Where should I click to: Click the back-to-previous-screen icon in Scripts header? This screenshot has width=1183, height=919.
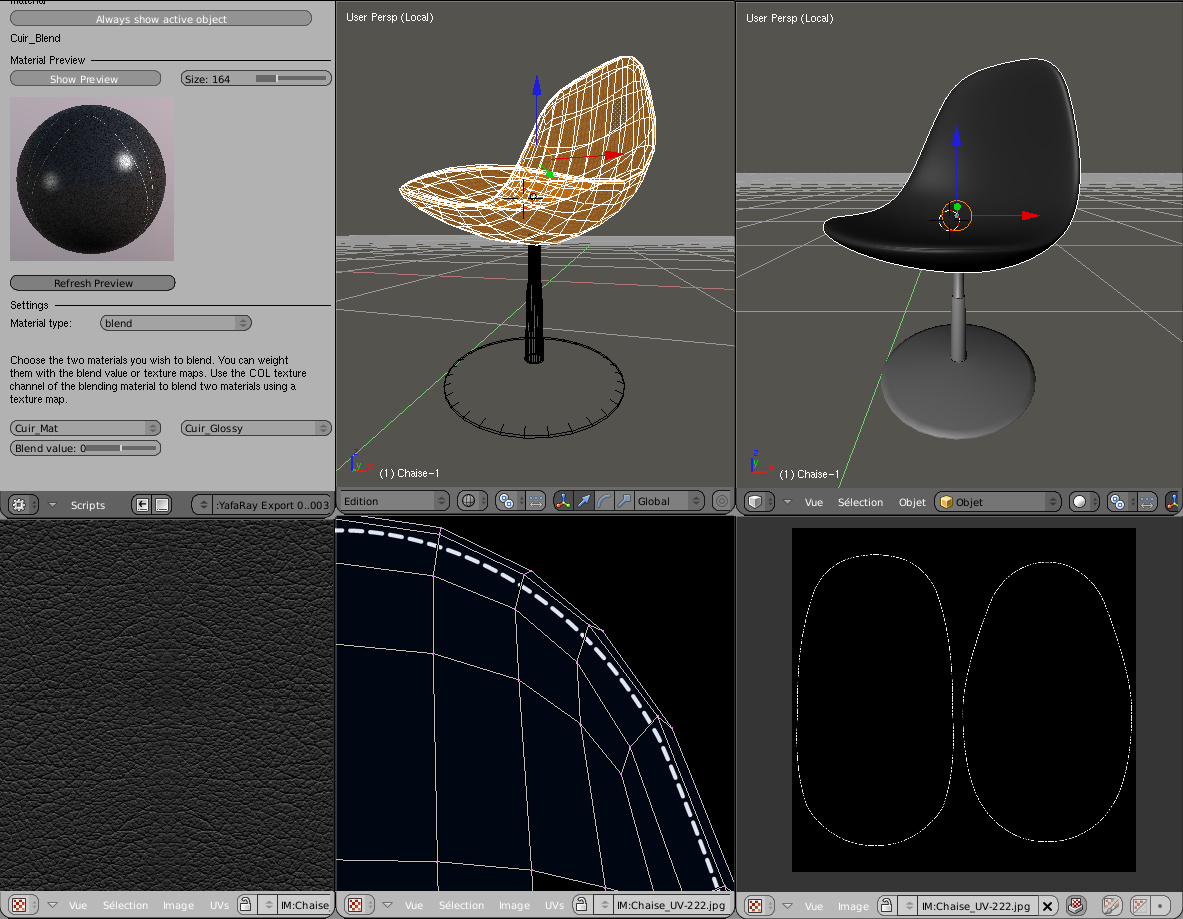coord(142,505)
